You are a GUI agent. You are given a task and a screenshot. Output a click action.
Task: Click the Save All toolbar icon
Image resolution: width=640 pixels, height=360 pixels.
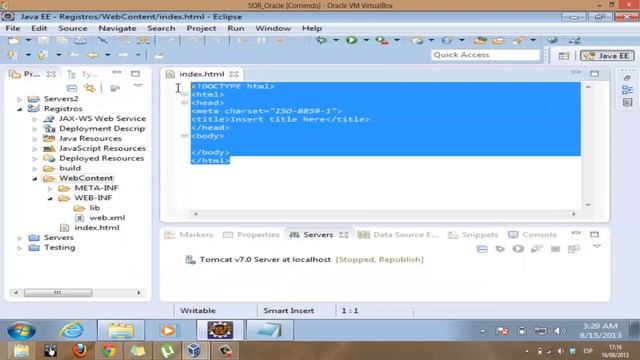click(62, 40)
